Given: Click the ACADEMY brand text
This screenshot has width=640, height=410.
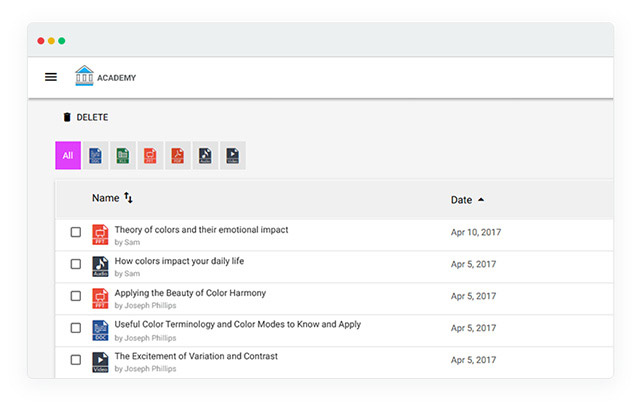Looking at the screenshot, I should point(116,78).
